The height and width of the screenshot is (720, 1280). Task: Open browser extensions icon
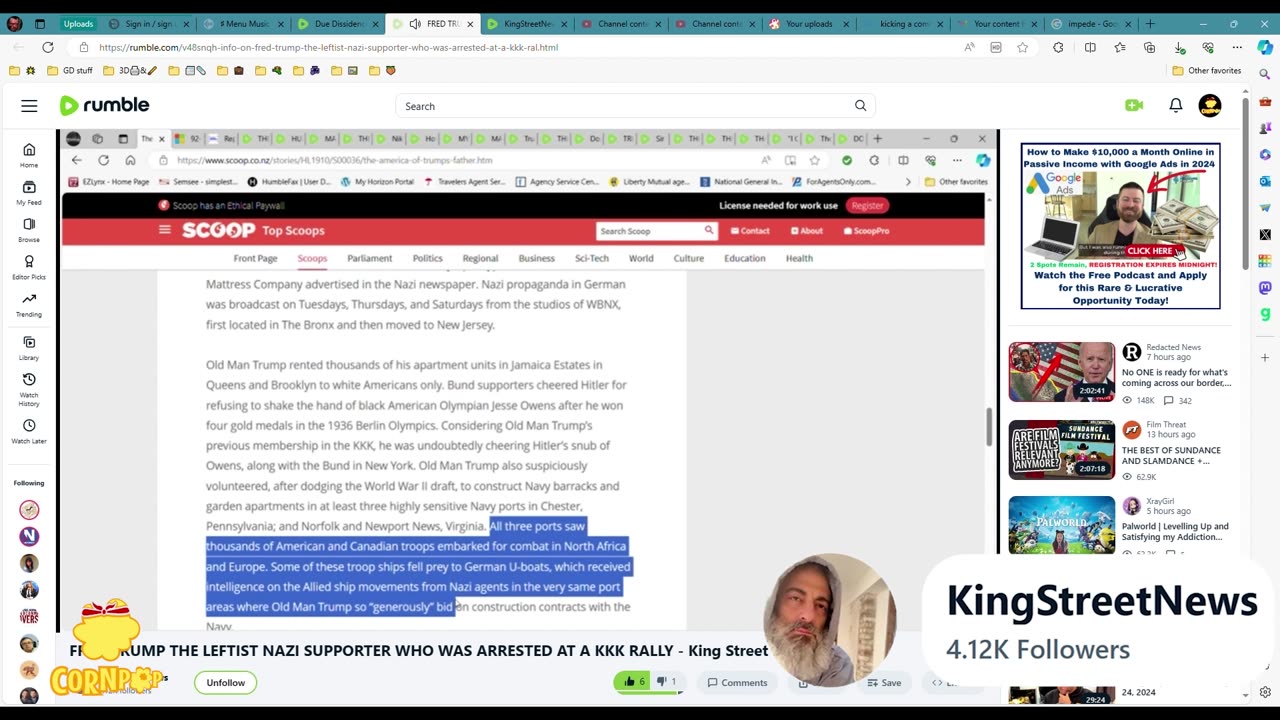pyautogui.click(x=1058, y=47)
